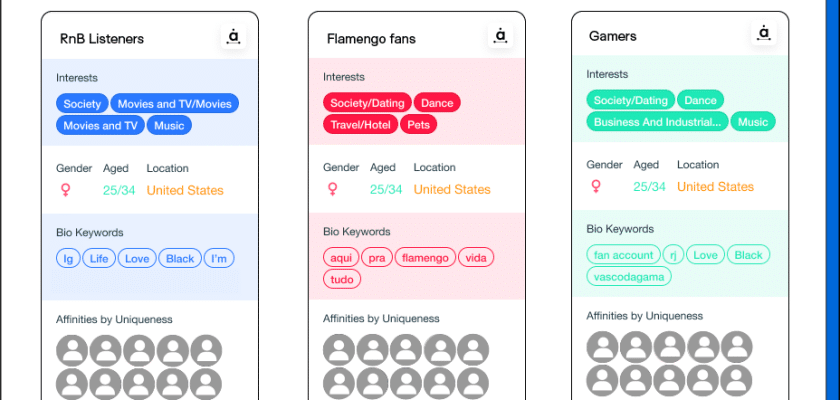Select first affinity avatar in RnB Listeners

click(x=72, y=350)
